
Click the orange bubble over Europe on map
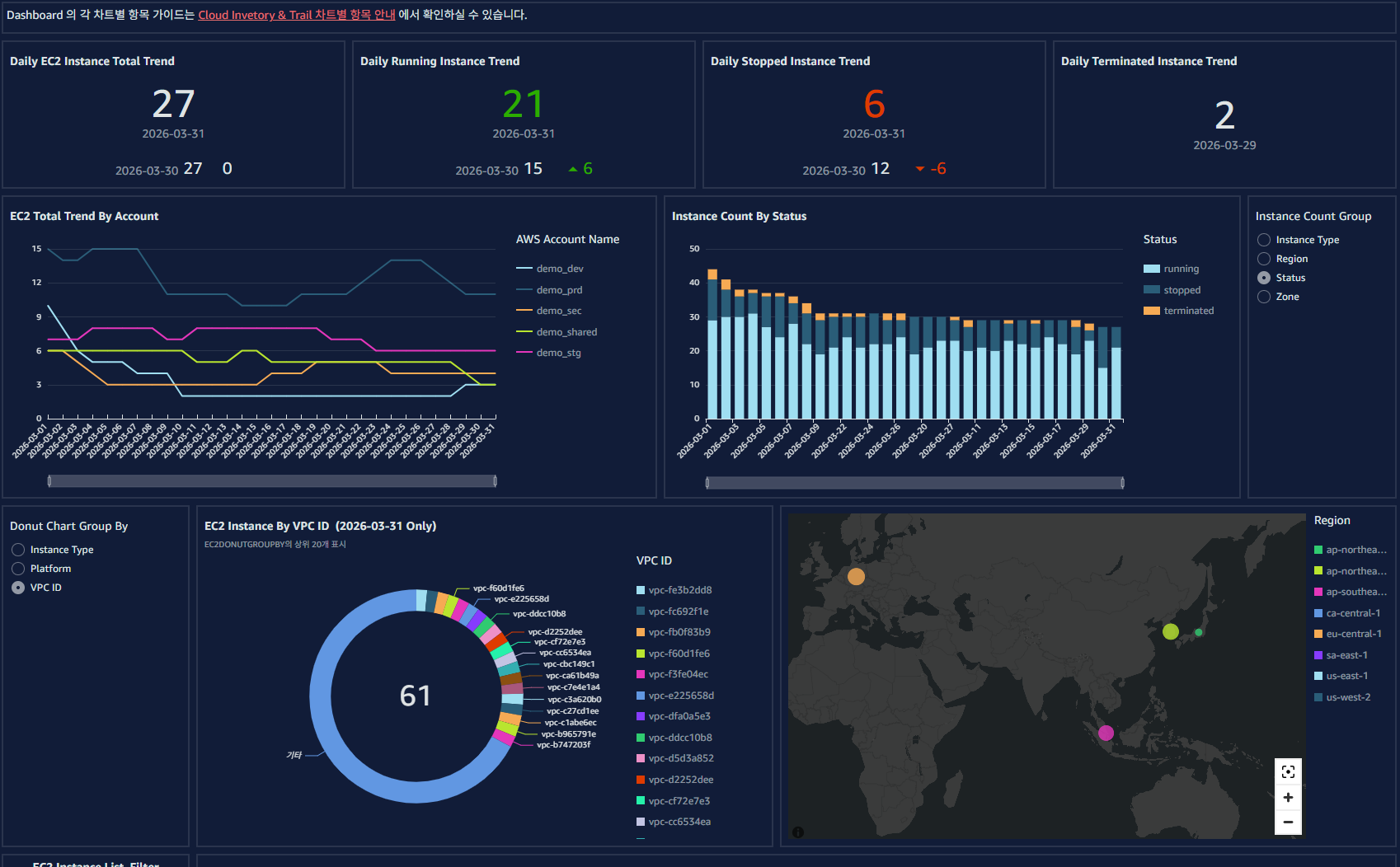pos(857,576)
